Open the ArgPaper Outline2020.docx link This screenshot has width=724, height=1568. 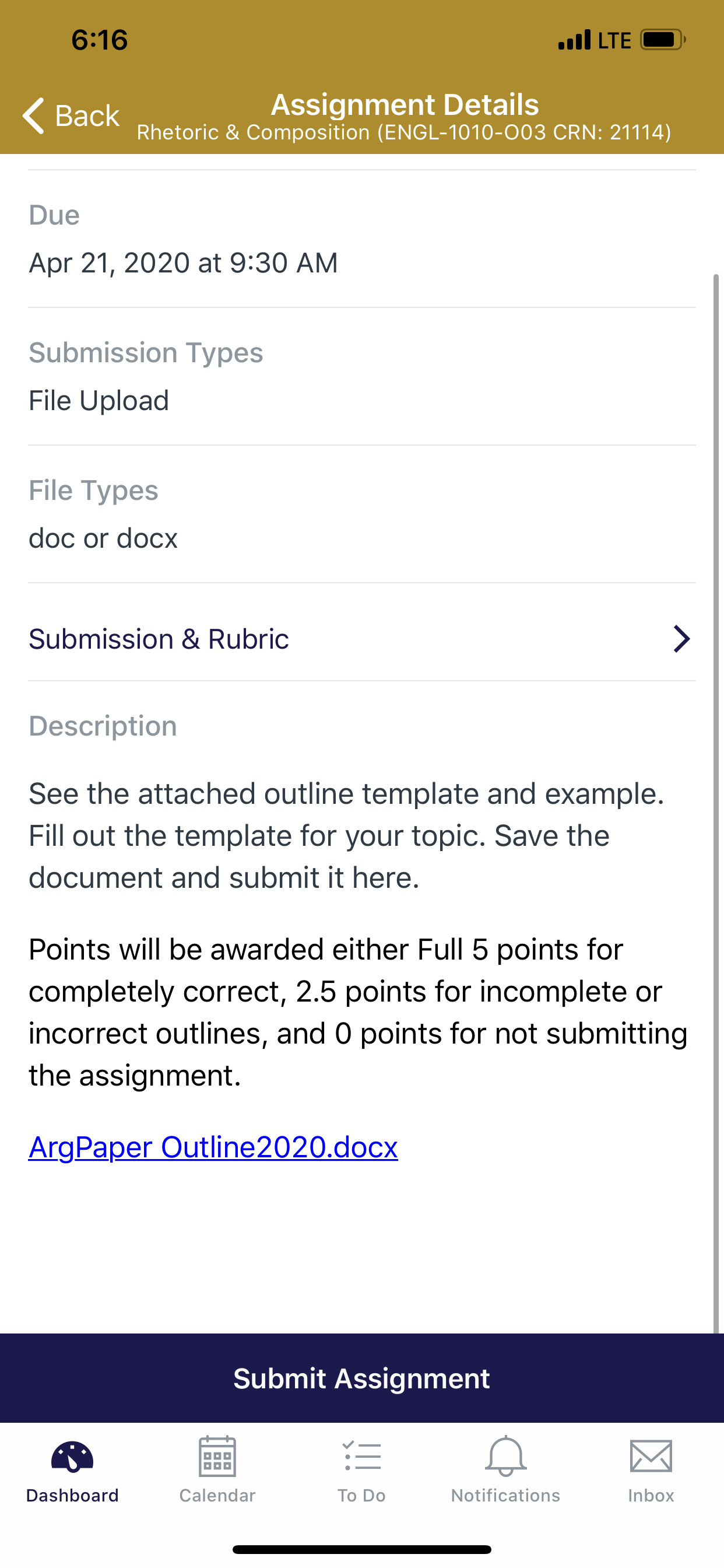click(x=213, y=1147)
